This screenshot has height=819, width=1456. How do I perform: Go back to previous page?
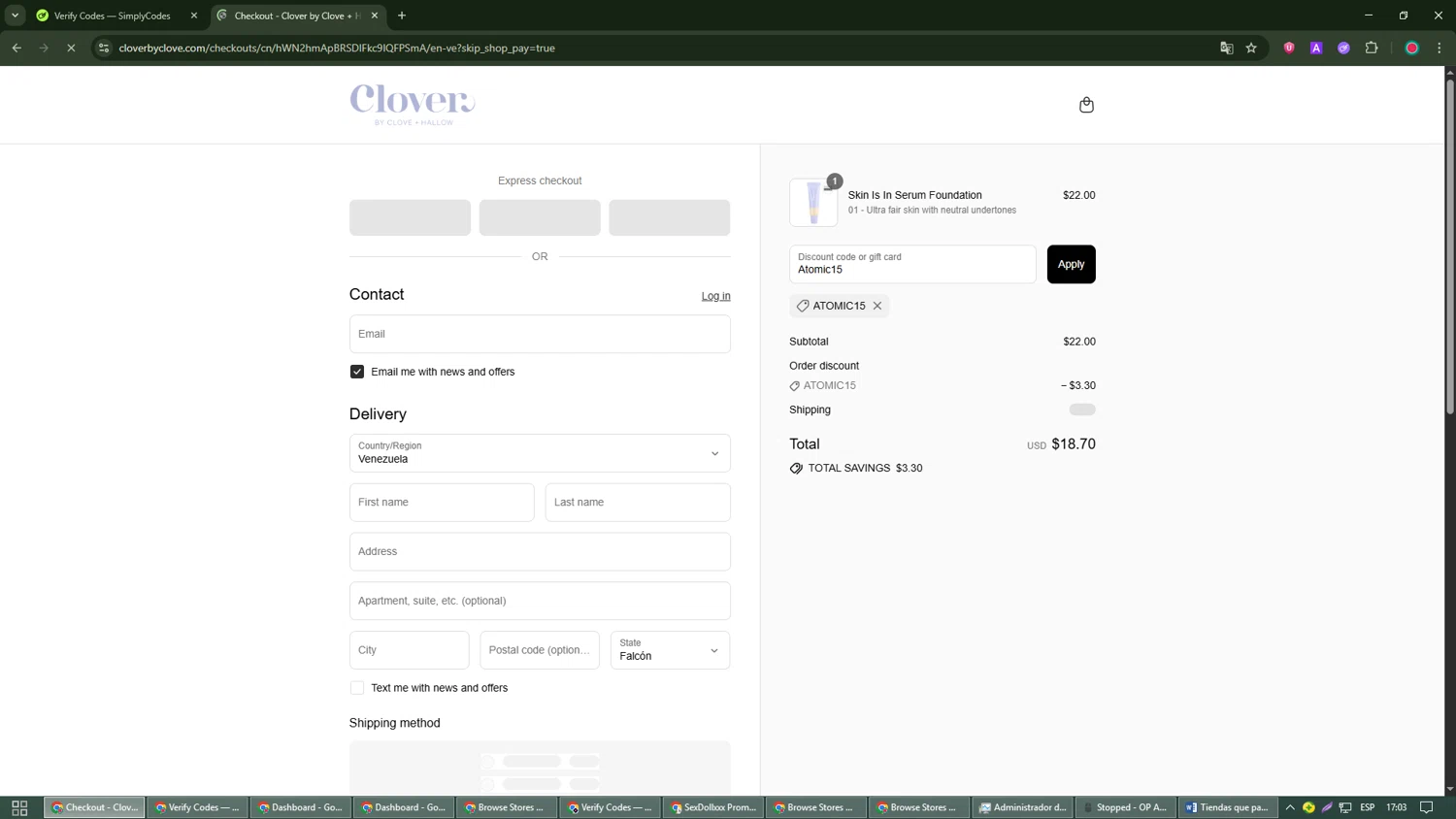coord(17,48)
